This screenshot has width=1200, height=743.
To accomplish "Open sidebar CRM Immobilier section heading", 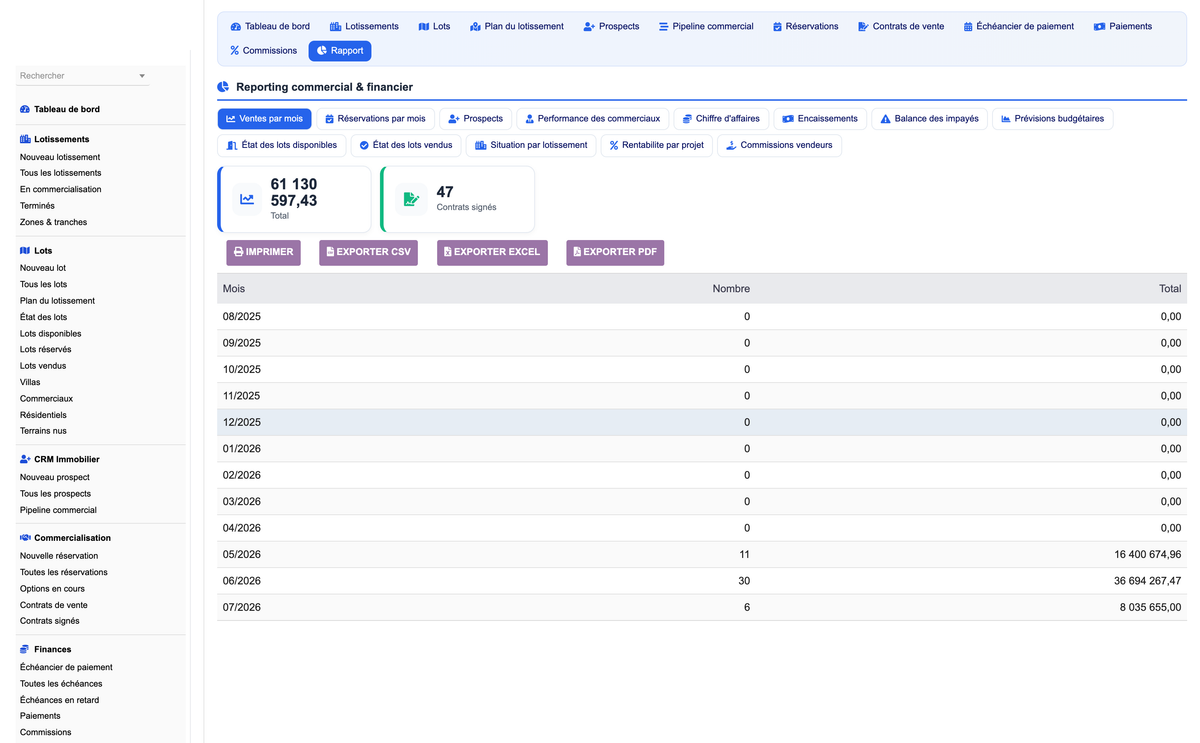I will [x=67, y=459].
